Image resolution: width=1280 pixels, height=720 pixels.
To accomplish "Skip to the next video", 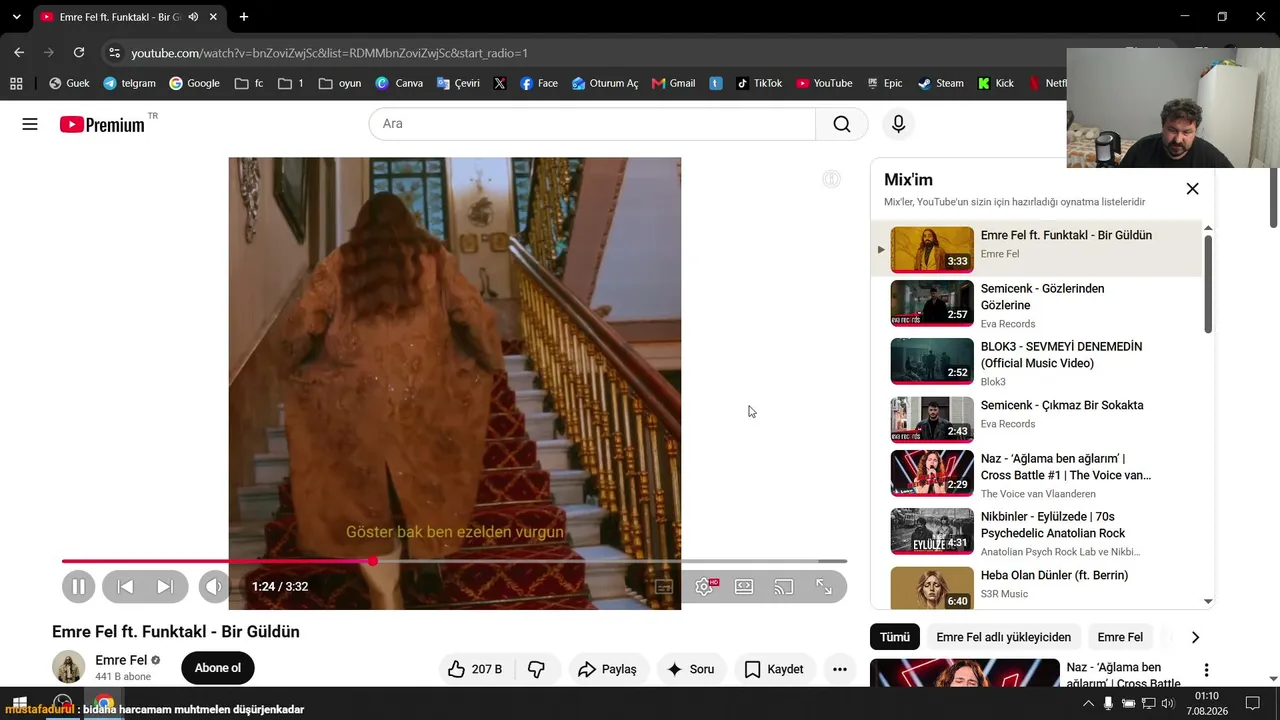I will (x=165, y=587).
